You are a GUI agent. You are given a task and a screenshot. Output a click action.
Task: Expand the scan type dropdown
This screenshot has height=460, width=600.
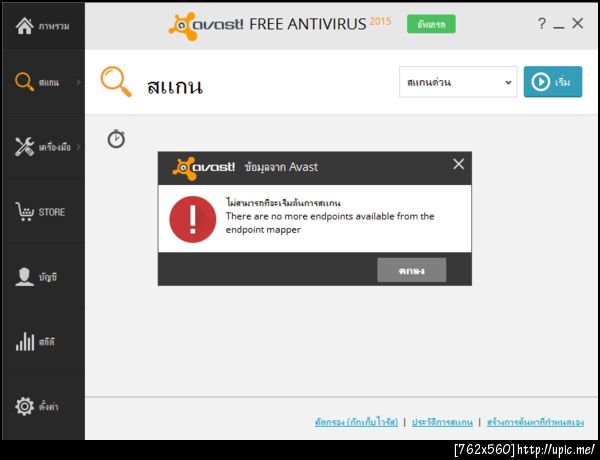click(x=458, y=82)
